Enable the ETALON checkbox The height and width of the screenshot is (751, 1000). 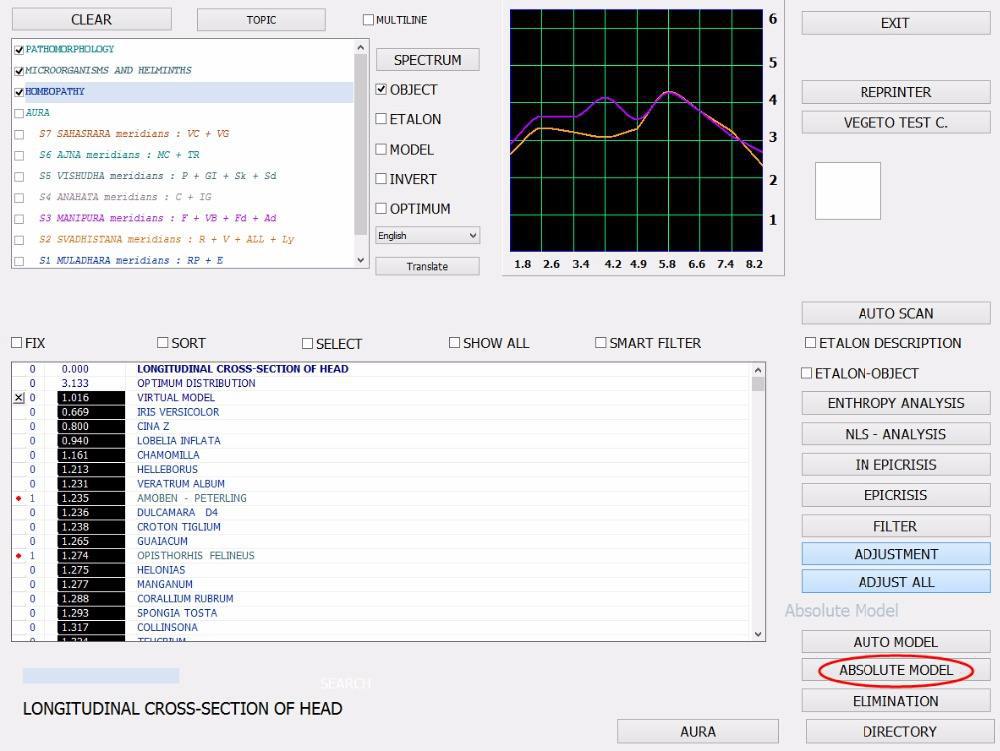(381, 119)
